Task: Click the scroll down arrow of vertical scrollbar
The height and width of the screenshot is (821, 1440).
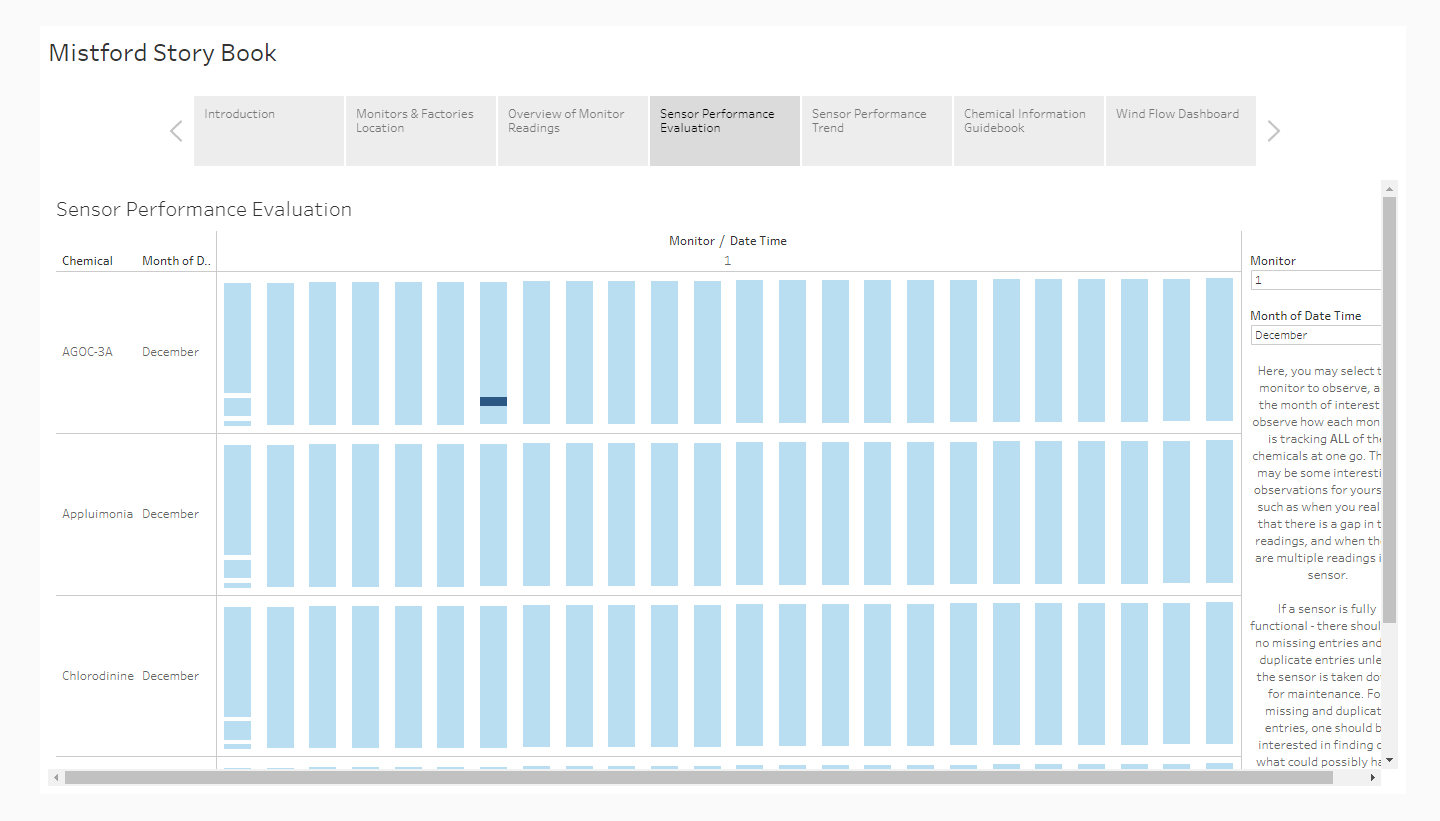Action: [1389, 761]
